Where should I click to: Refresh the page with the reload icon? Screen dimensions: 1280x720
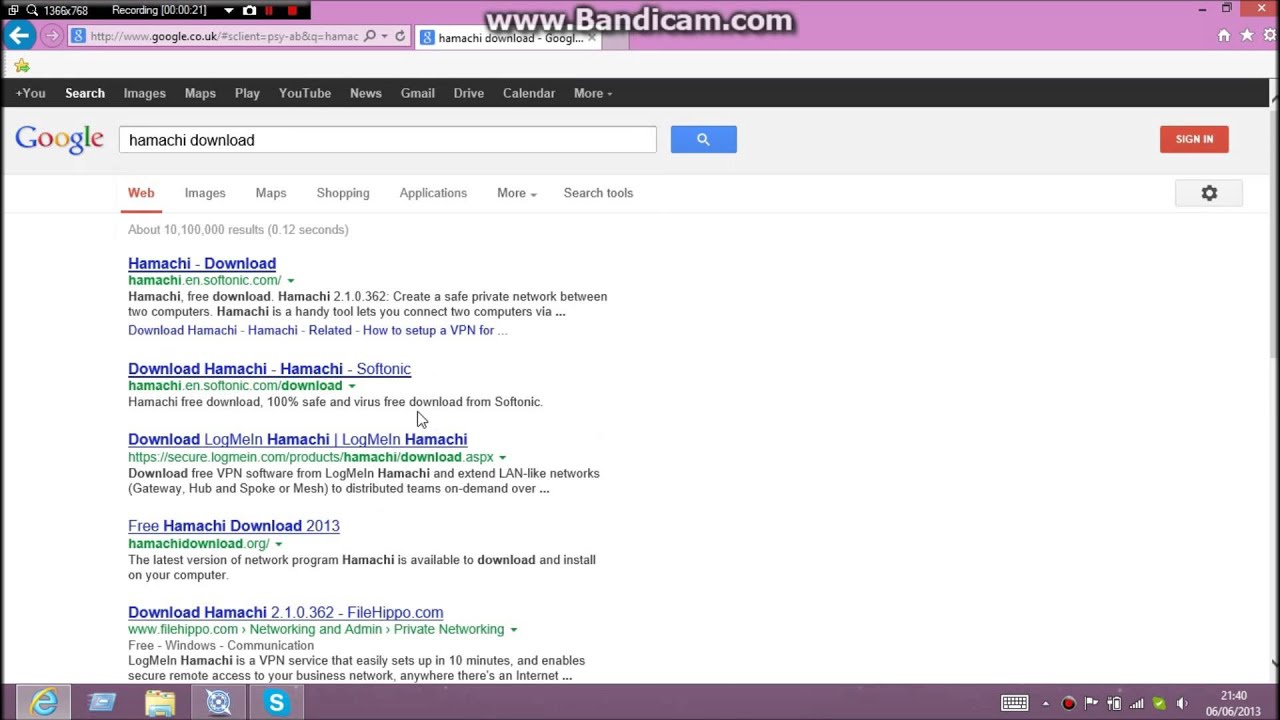400,36
